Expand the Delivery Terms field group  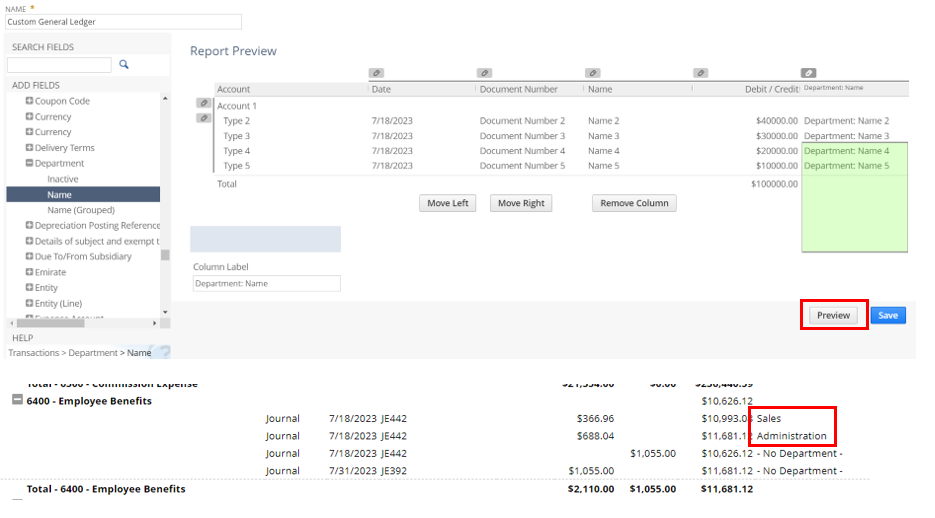coord(29,148)
